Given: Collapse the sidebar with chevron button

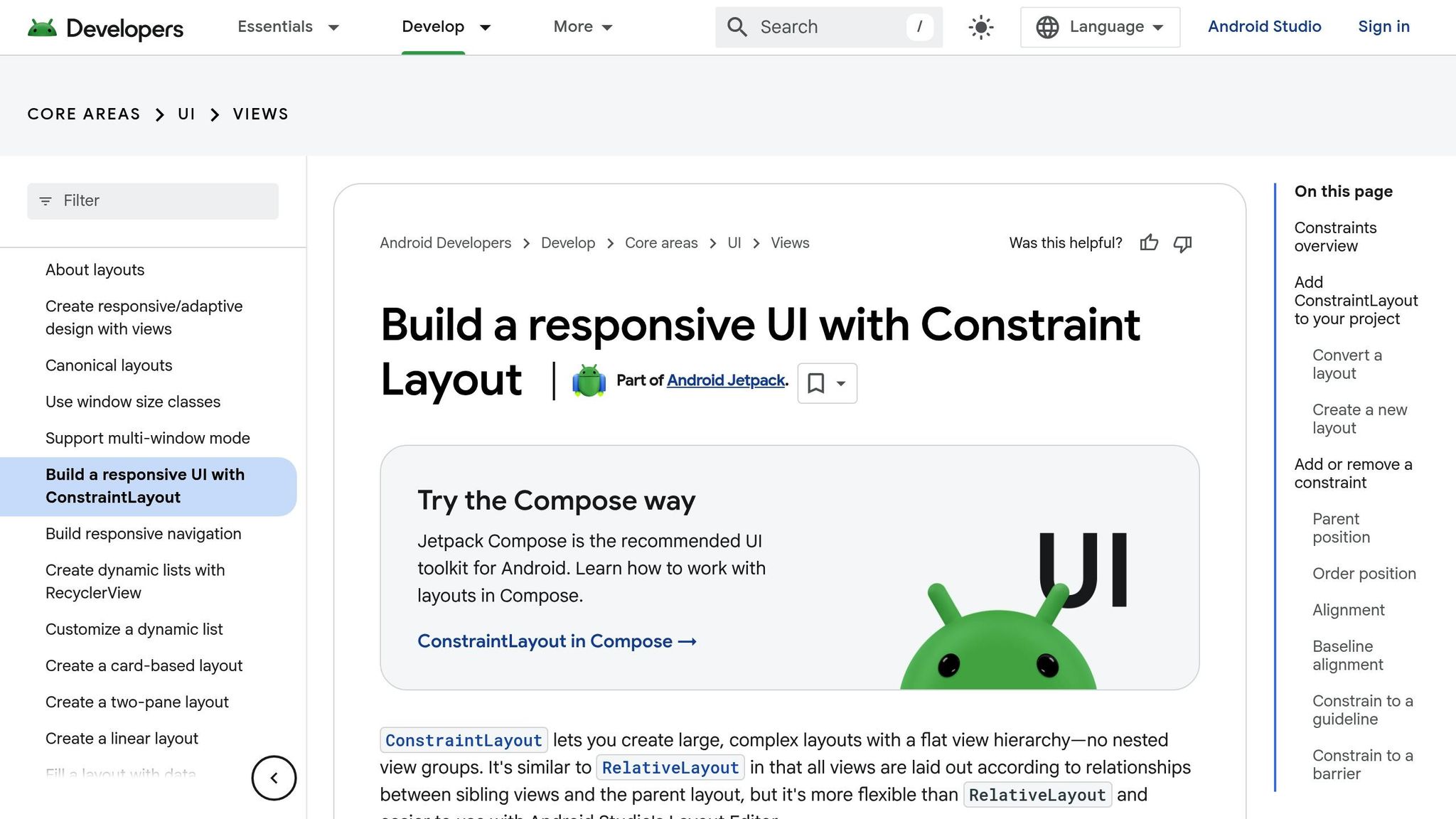Looking at the screenshot, I should click(274, 778).
